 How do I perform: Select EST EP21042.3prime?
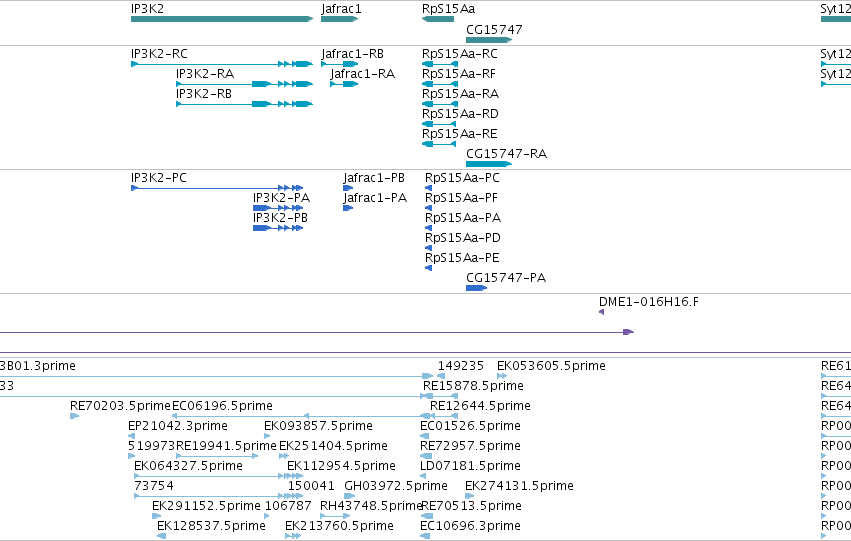pos(131,436)
